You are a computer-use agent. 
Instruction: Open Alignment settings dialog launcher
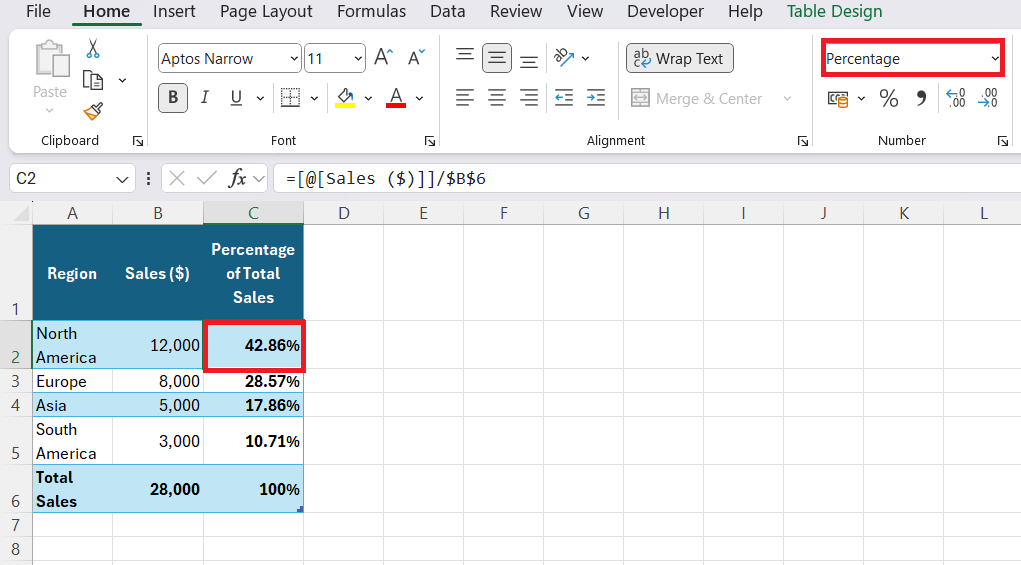pos(802,141)
